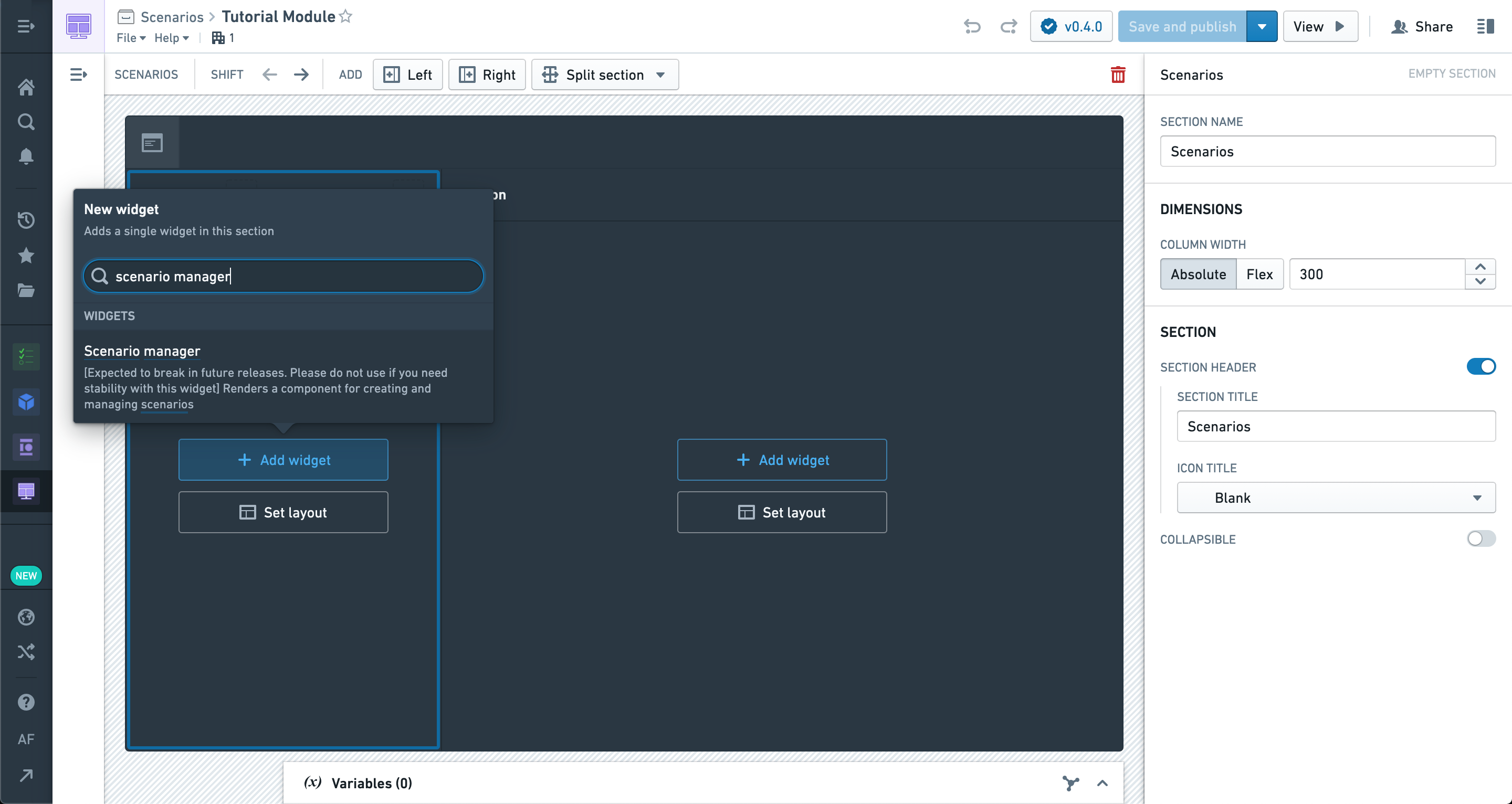Enable the Collapsible toggle
This screenshot has height=804, width=1512.
[x=1481, y=539]
